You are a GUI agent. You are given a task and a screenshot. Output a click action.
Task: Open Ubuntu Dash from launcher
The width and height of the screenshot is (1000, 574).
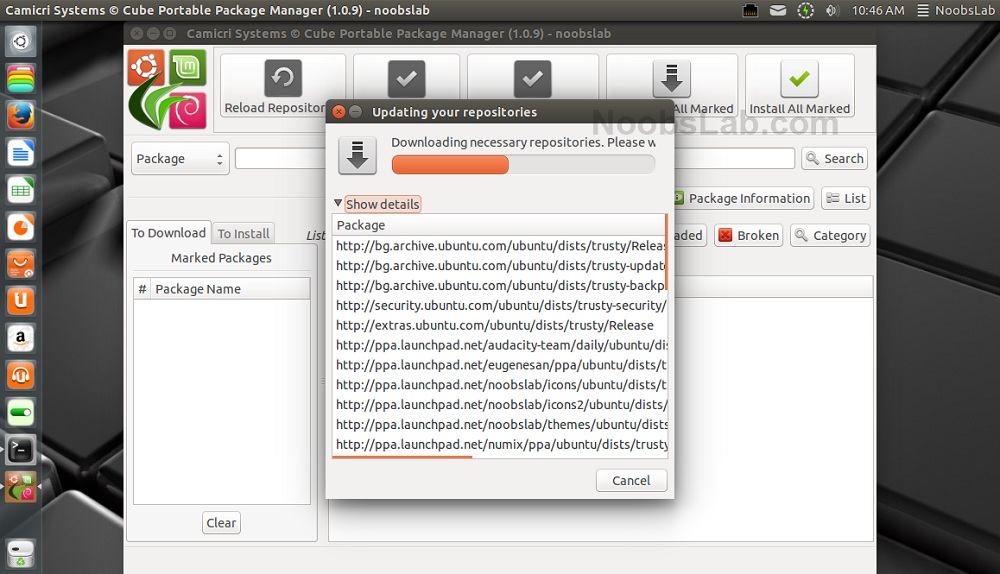(x=20, y=41)
